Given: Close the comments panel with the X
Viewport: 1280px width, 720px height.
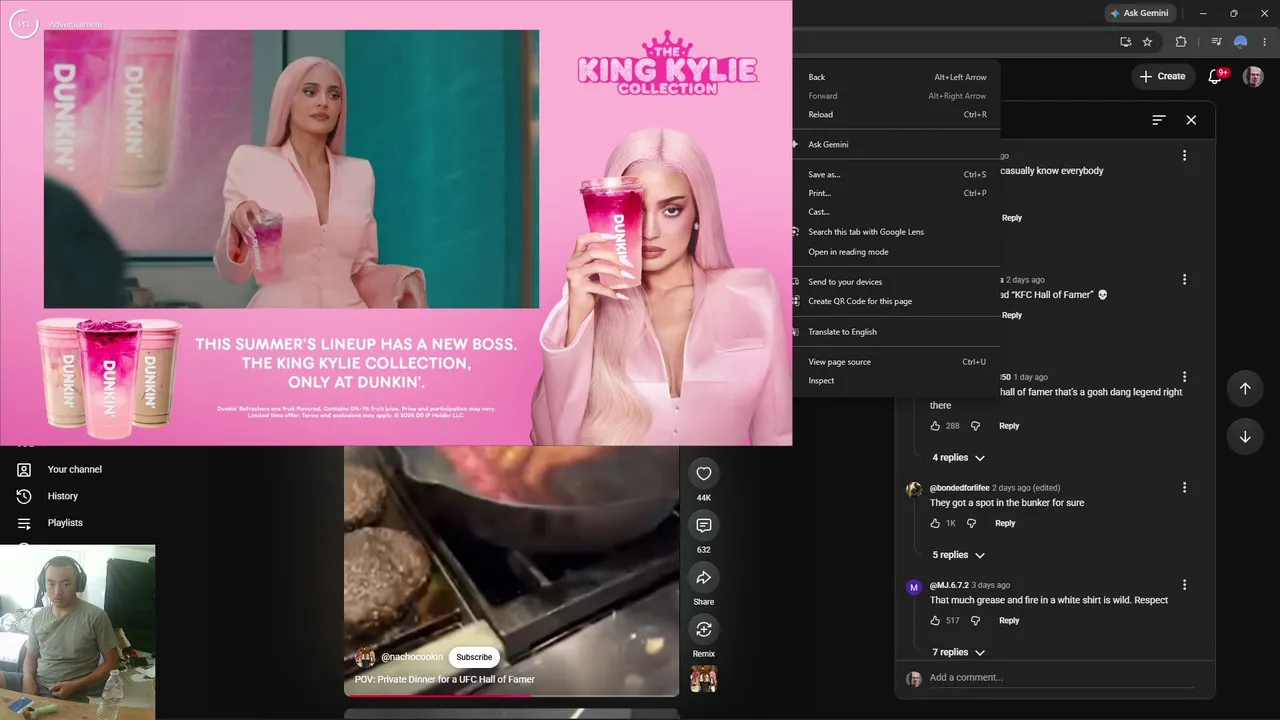Looking at the screenshot, I should [1191, 120].
